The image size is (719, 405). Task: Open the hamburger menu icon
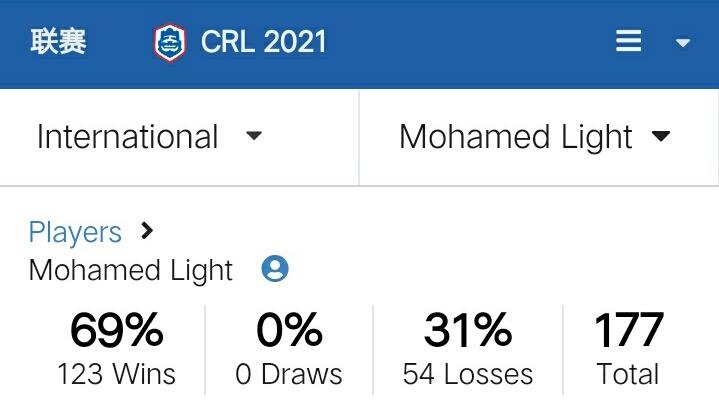coord(628,41)
